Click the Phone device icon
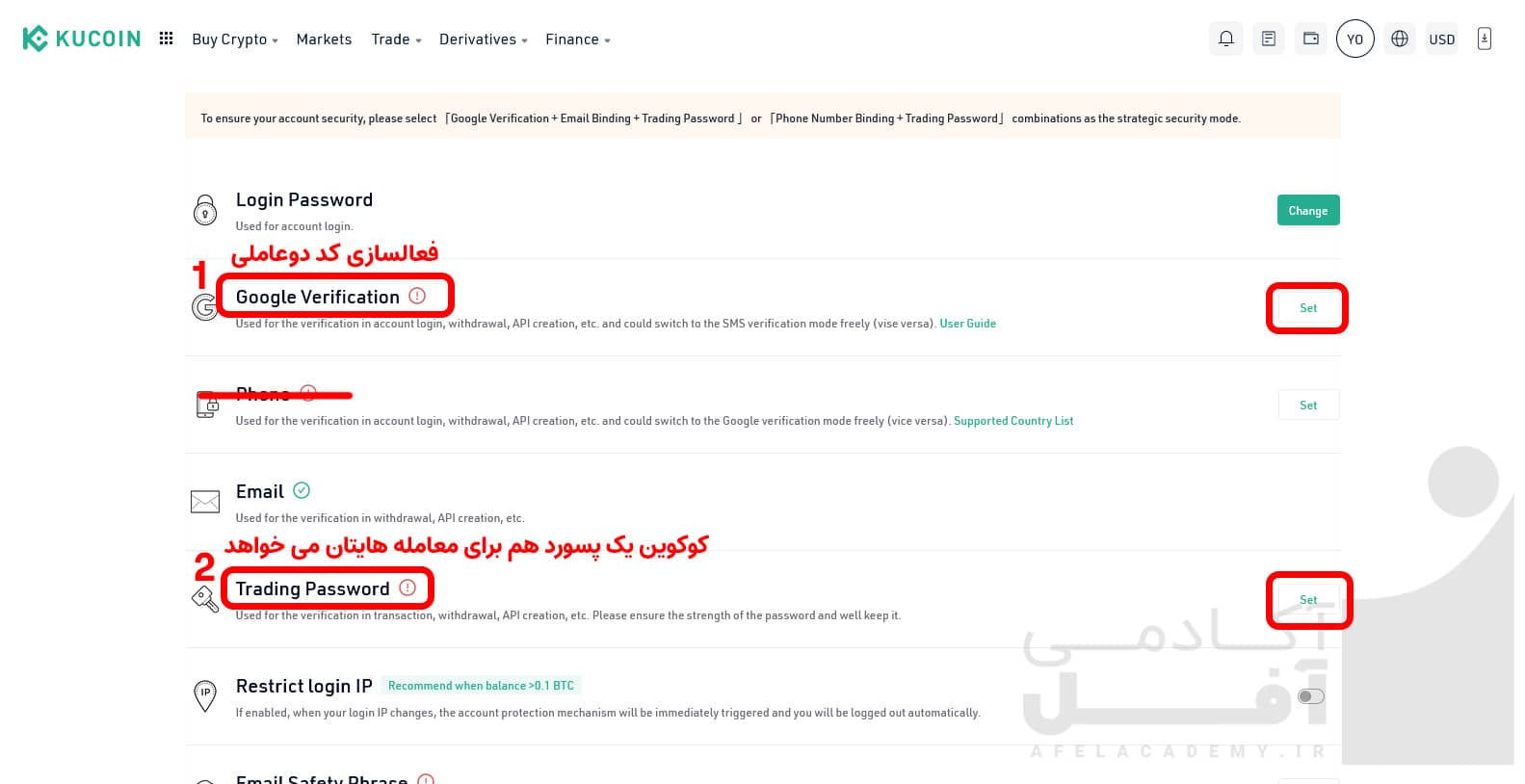The height and width of the screenshot is (784, 1525). (207, 405)
